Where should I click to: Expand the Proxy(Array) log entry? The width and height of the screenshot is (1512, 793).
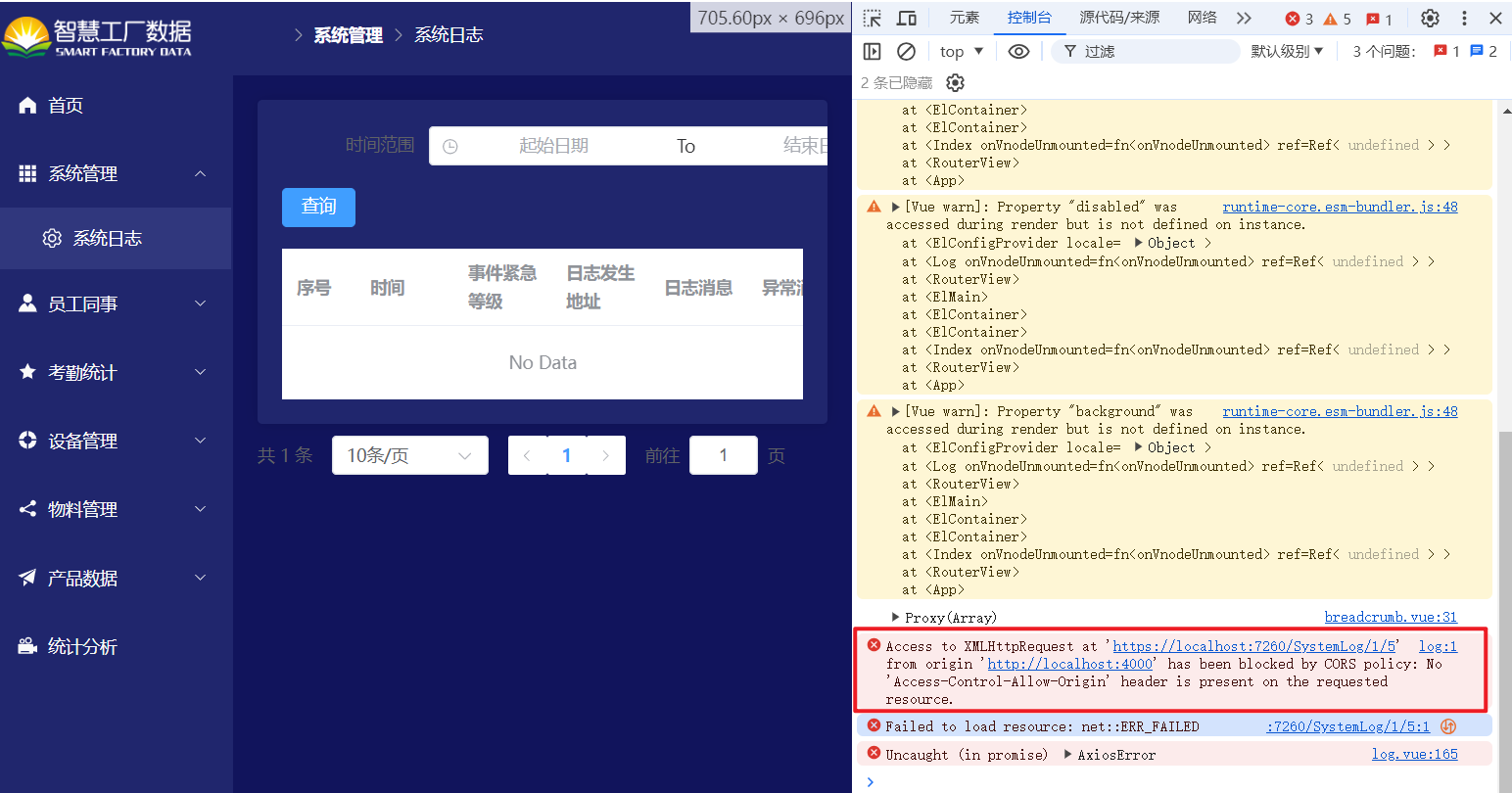[x=895, y=618]
